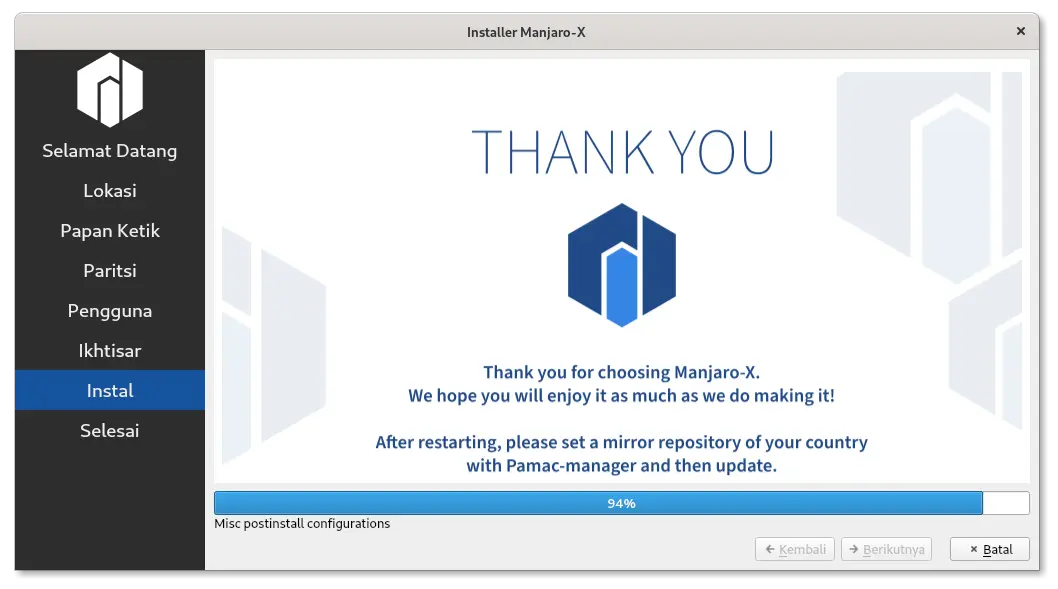Click the Berikutnya next button
Screen dimensions: 1058x589
tap(886, 549)
